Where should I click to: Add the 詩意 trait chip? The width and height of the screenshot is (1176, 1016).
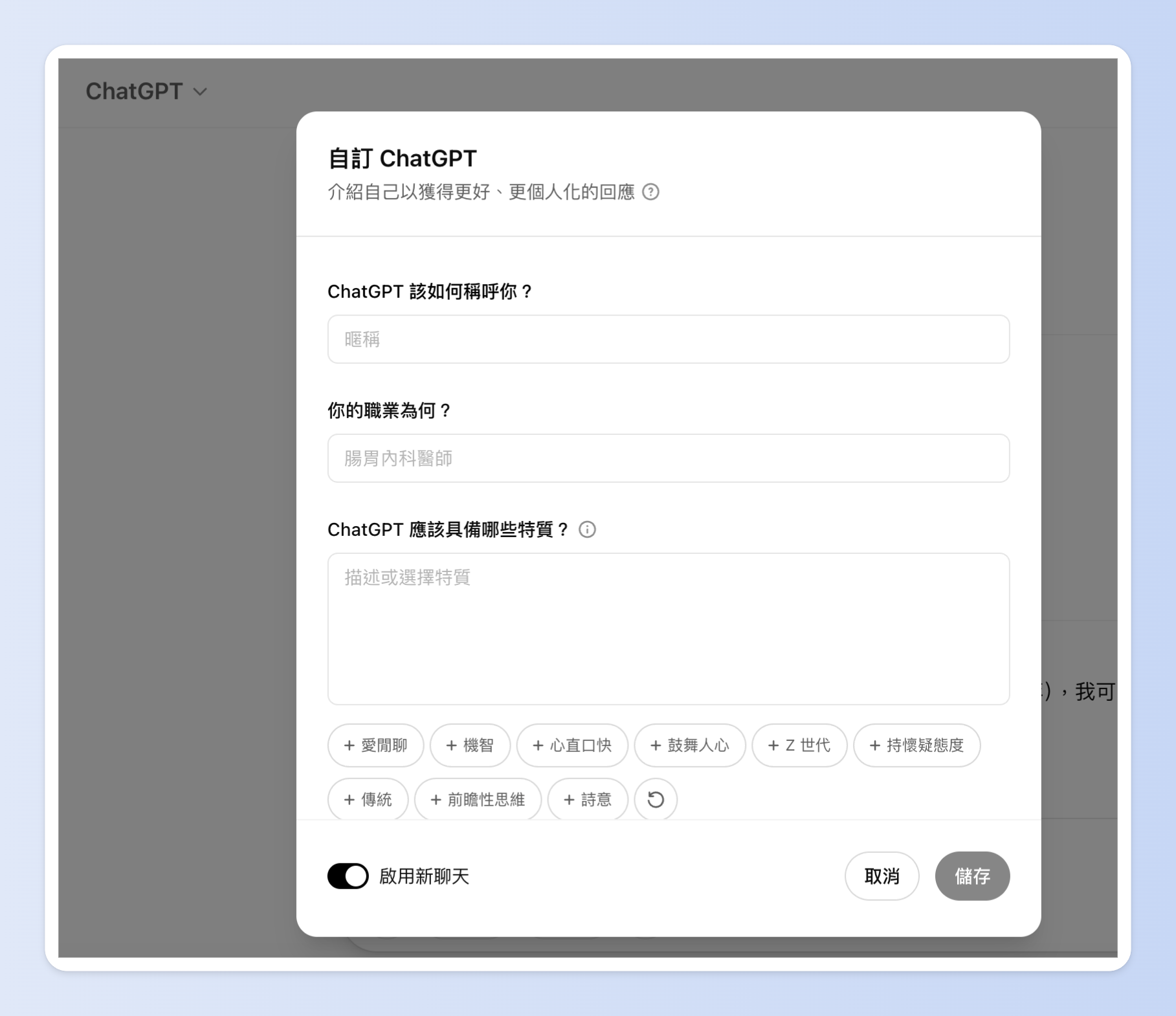588,800
